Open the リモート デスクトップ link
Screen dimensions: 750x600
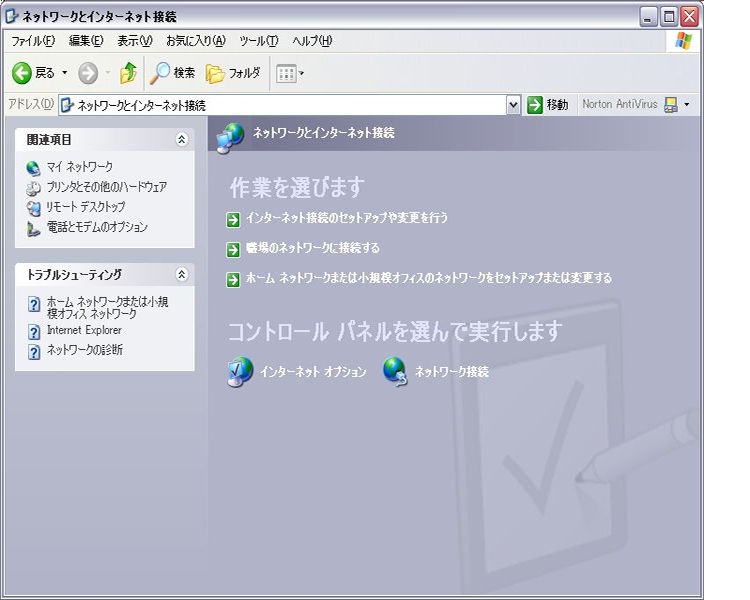tap(86, 207)
